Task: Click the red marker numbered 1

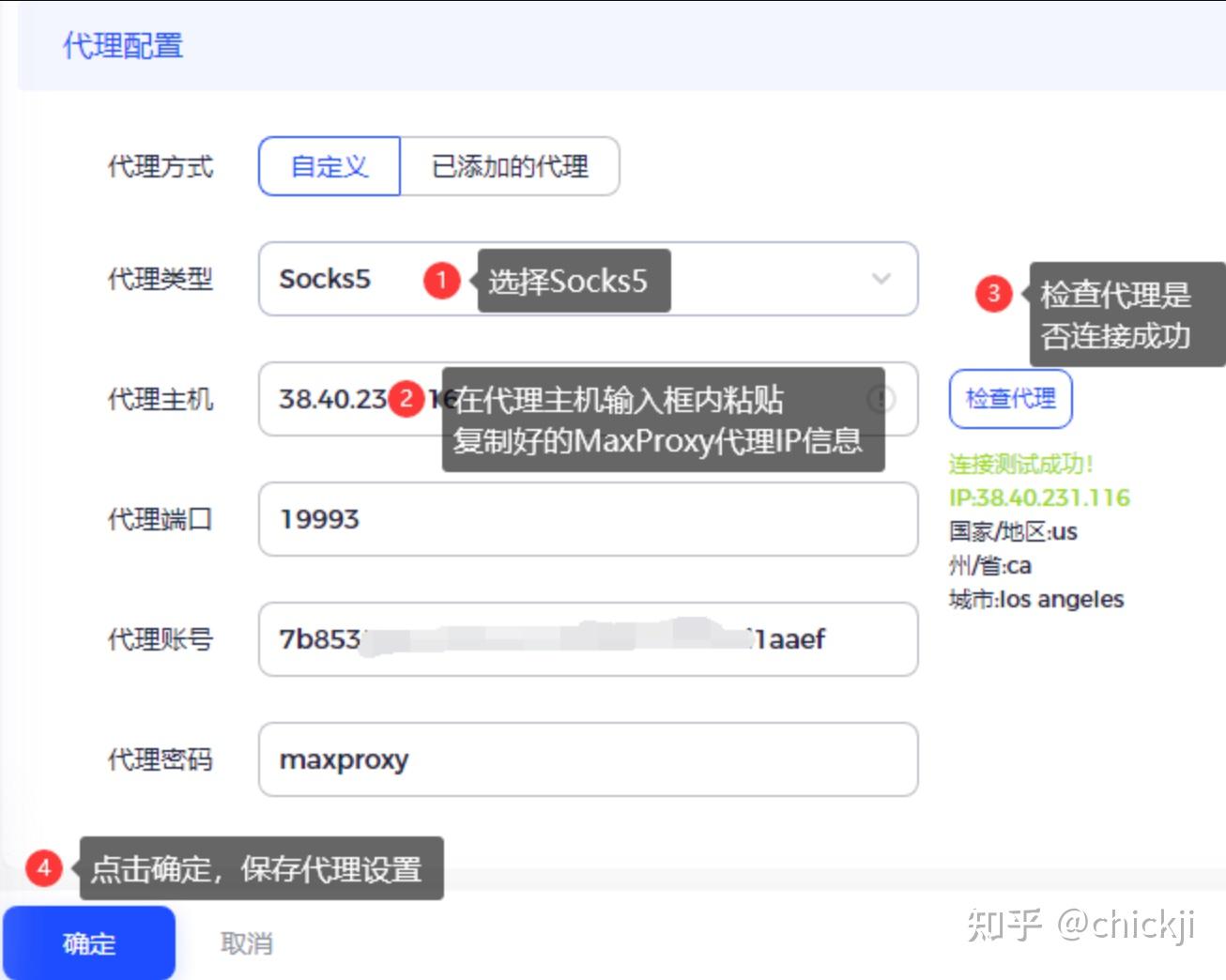Action: click(440, 280)
